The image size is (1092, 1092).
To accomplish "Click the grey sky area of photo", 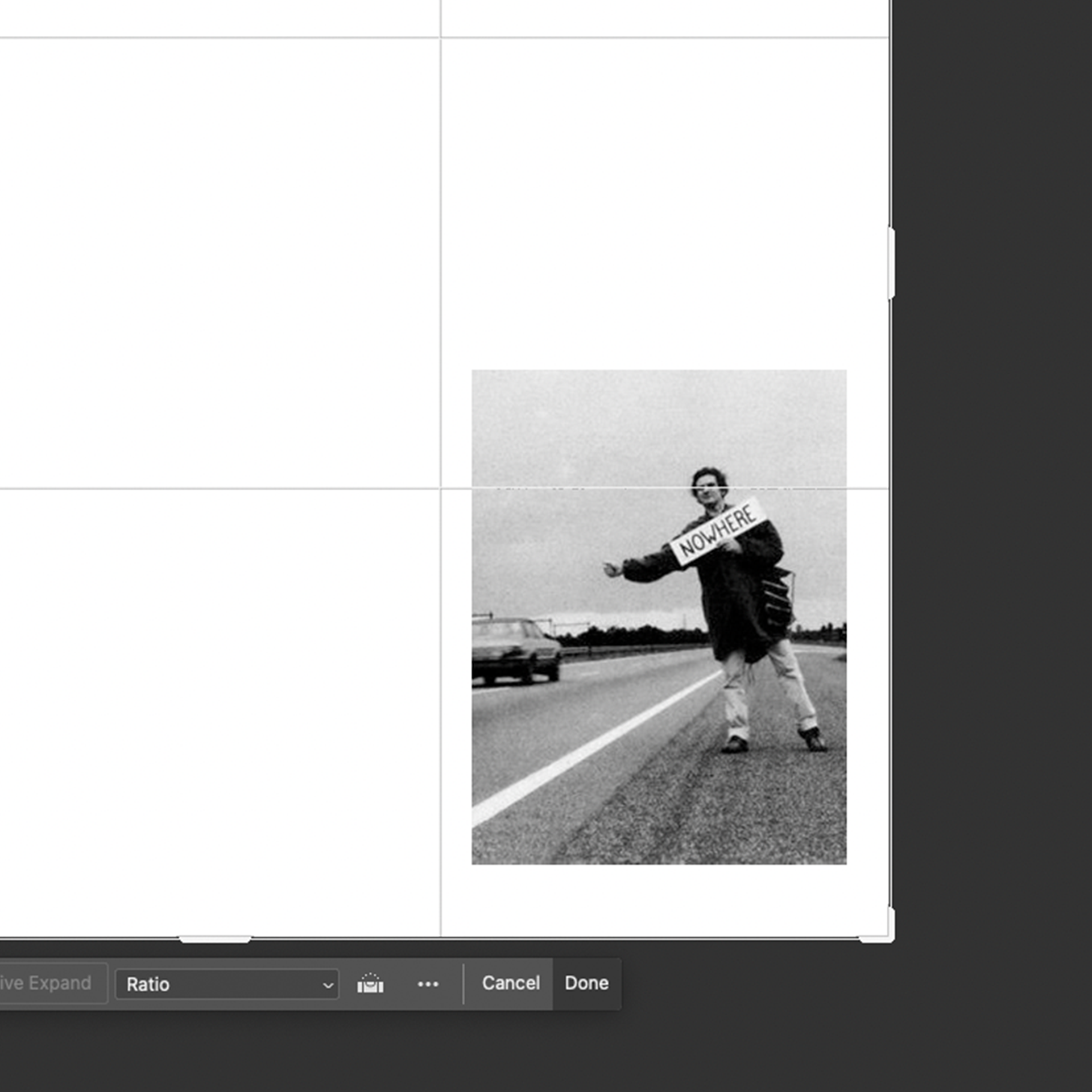I will pos(569,421).
